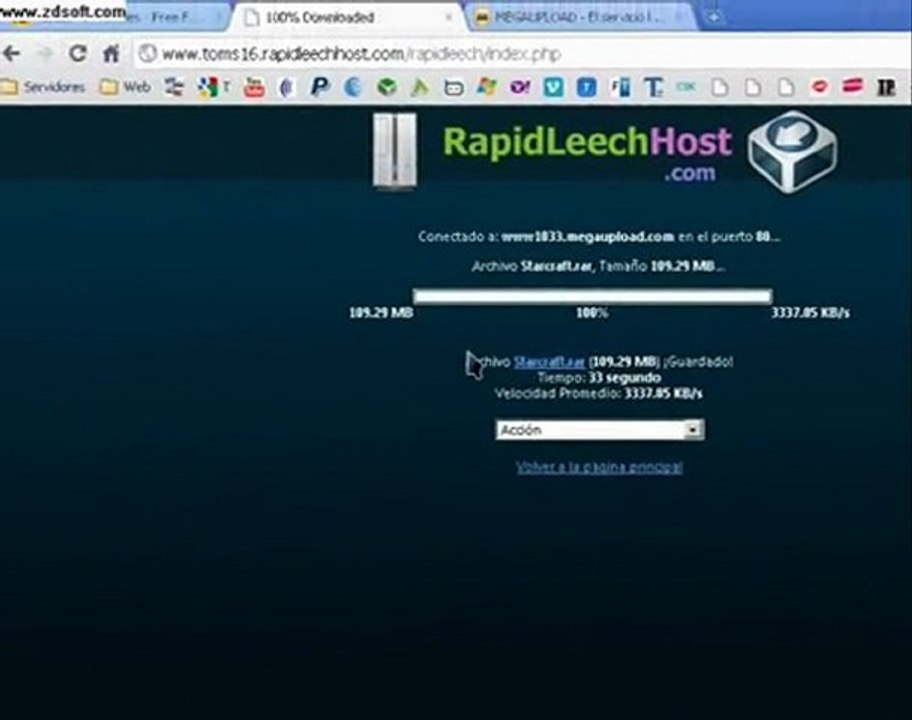Click the Velocidad Promedio text line
This screenshot has width=912, height=720.
pyautogui.click(x=598, y=394)
